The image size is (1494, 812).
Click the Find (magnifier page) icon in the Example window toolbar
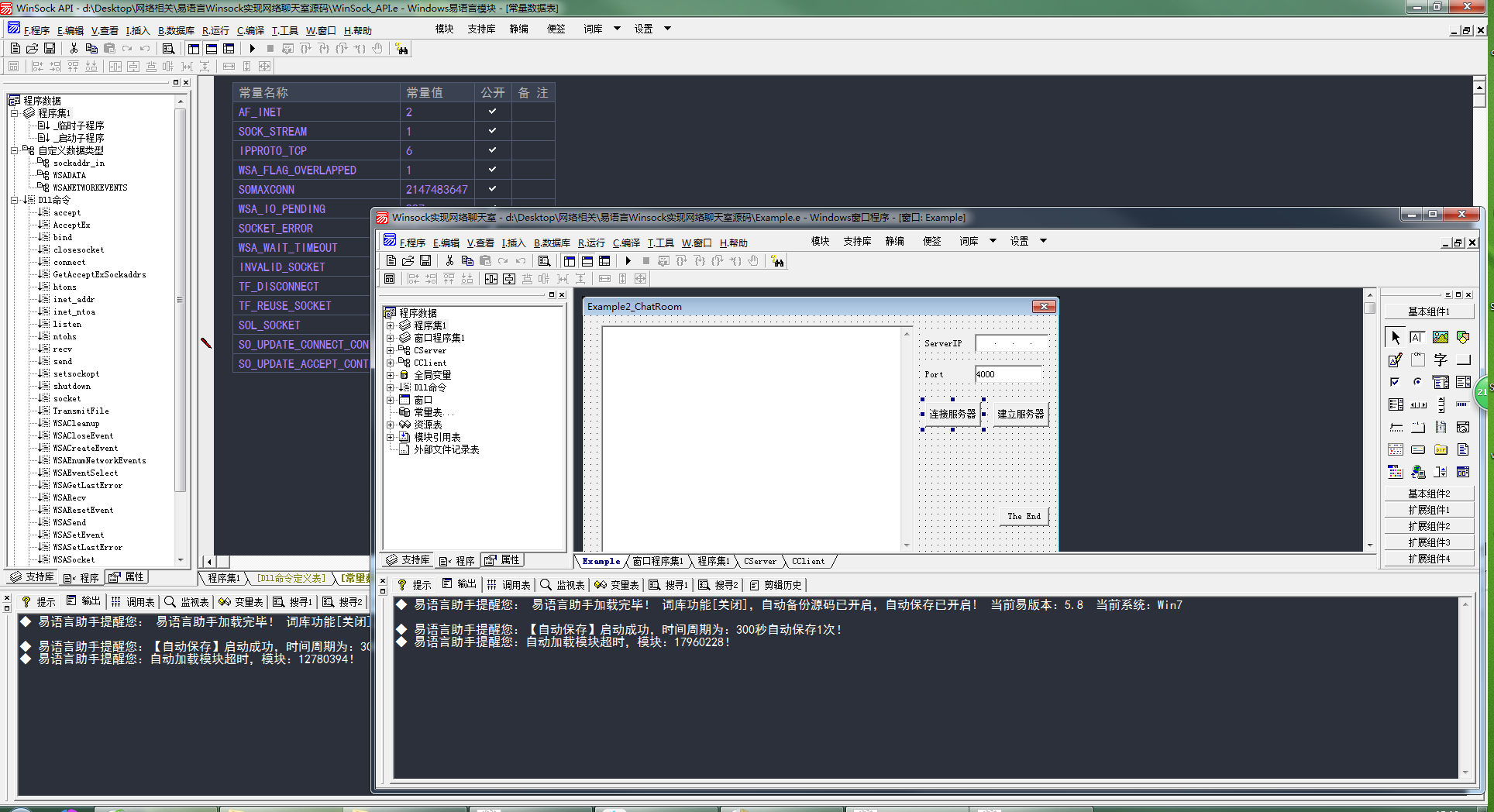pyautogui.click(x=544, y=261)
